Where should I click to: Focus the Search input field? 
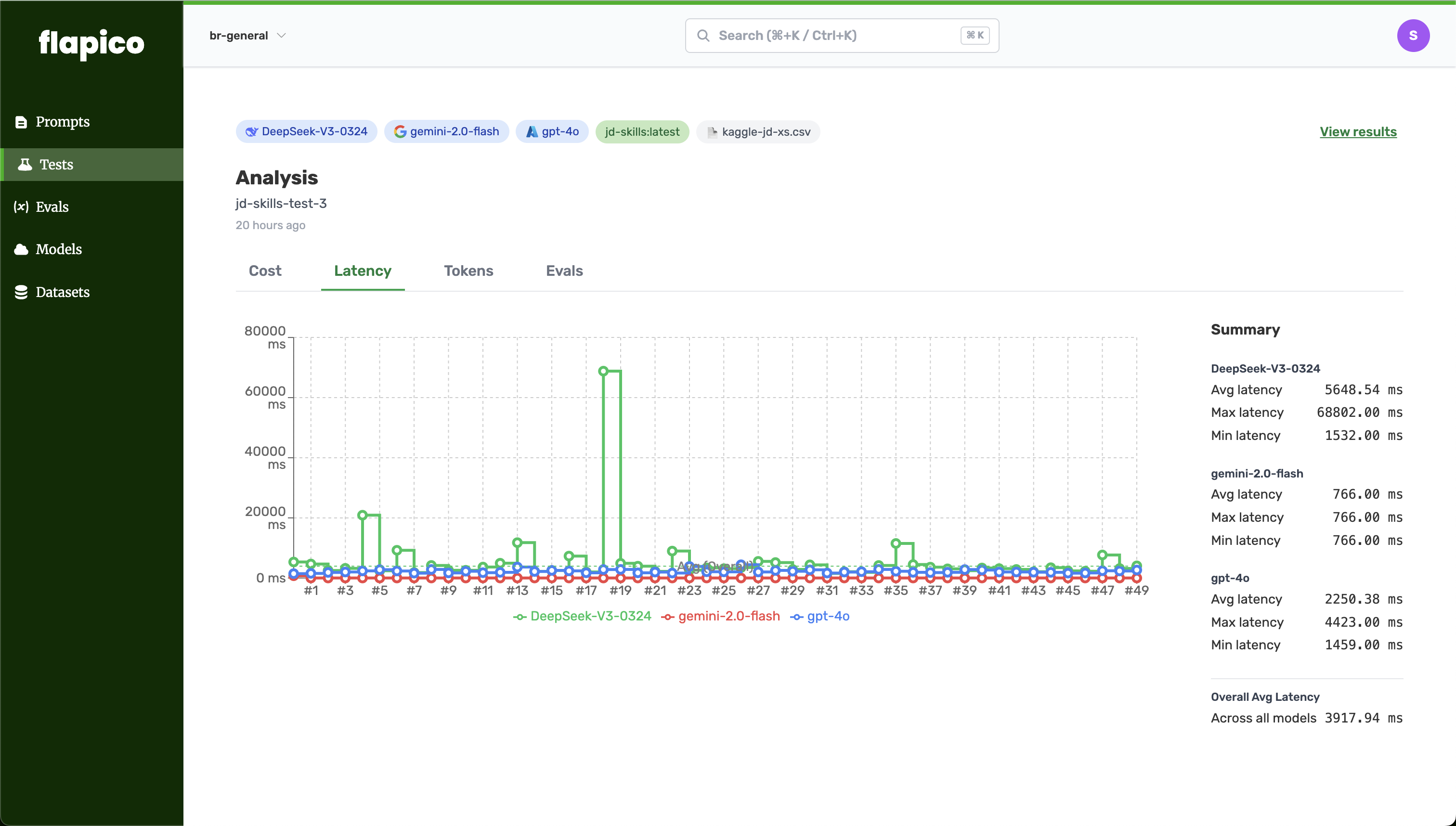pos(834,36)
